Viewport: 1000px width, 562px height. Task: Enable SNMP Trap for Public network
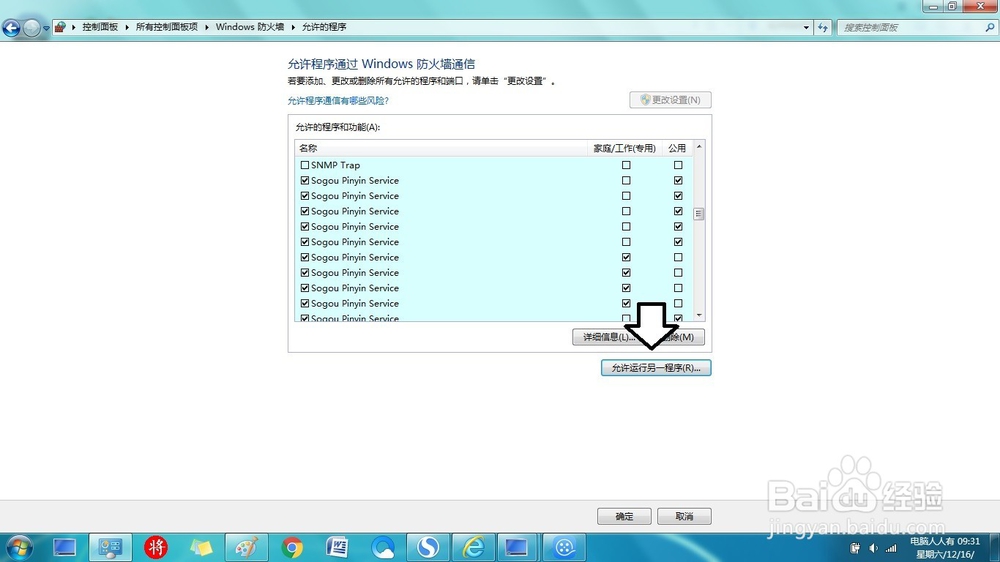[678, 165]
